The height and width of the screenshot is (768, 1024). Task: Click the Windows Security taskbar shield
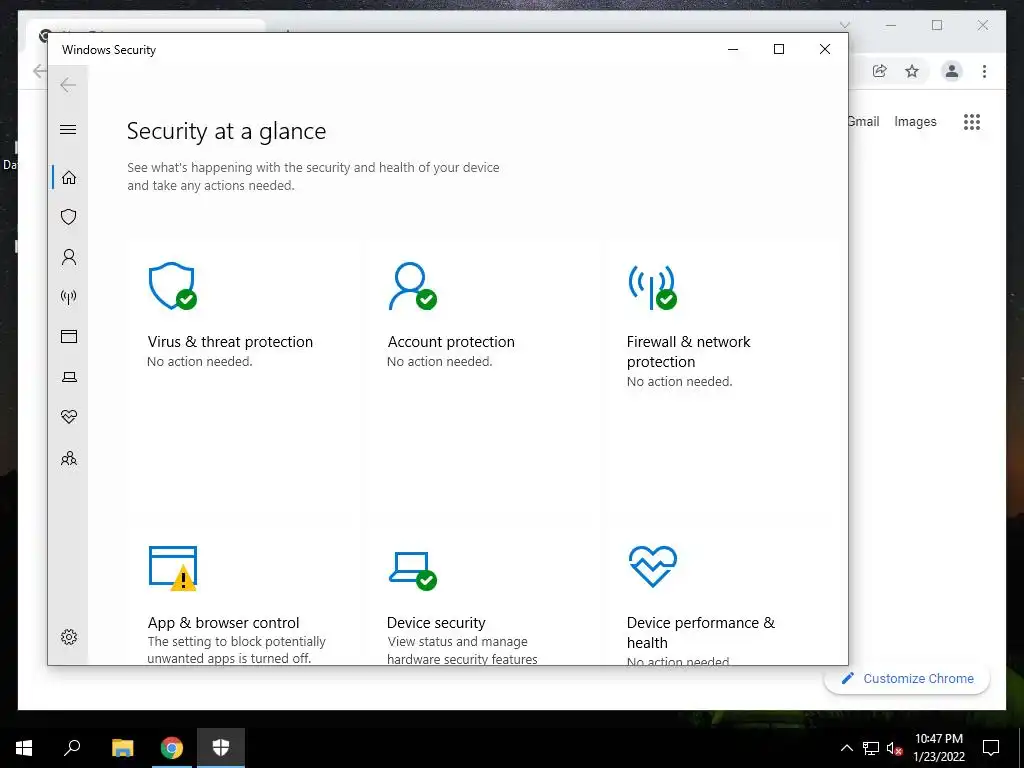click(221, 748)
